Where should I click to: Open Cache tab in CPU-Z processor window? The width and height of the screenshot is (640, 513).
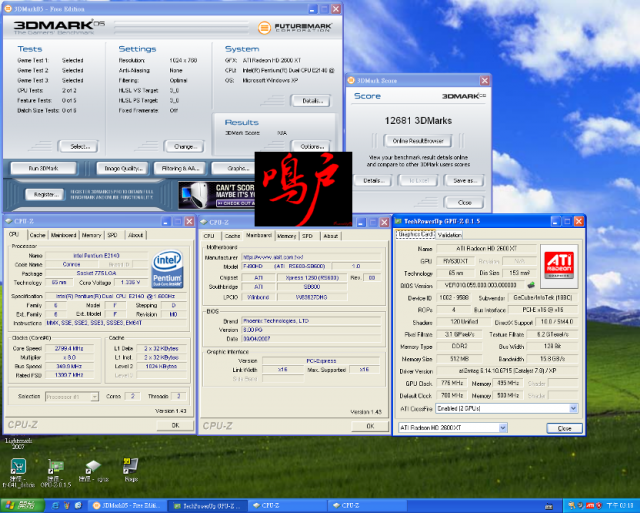coord(38,235)
